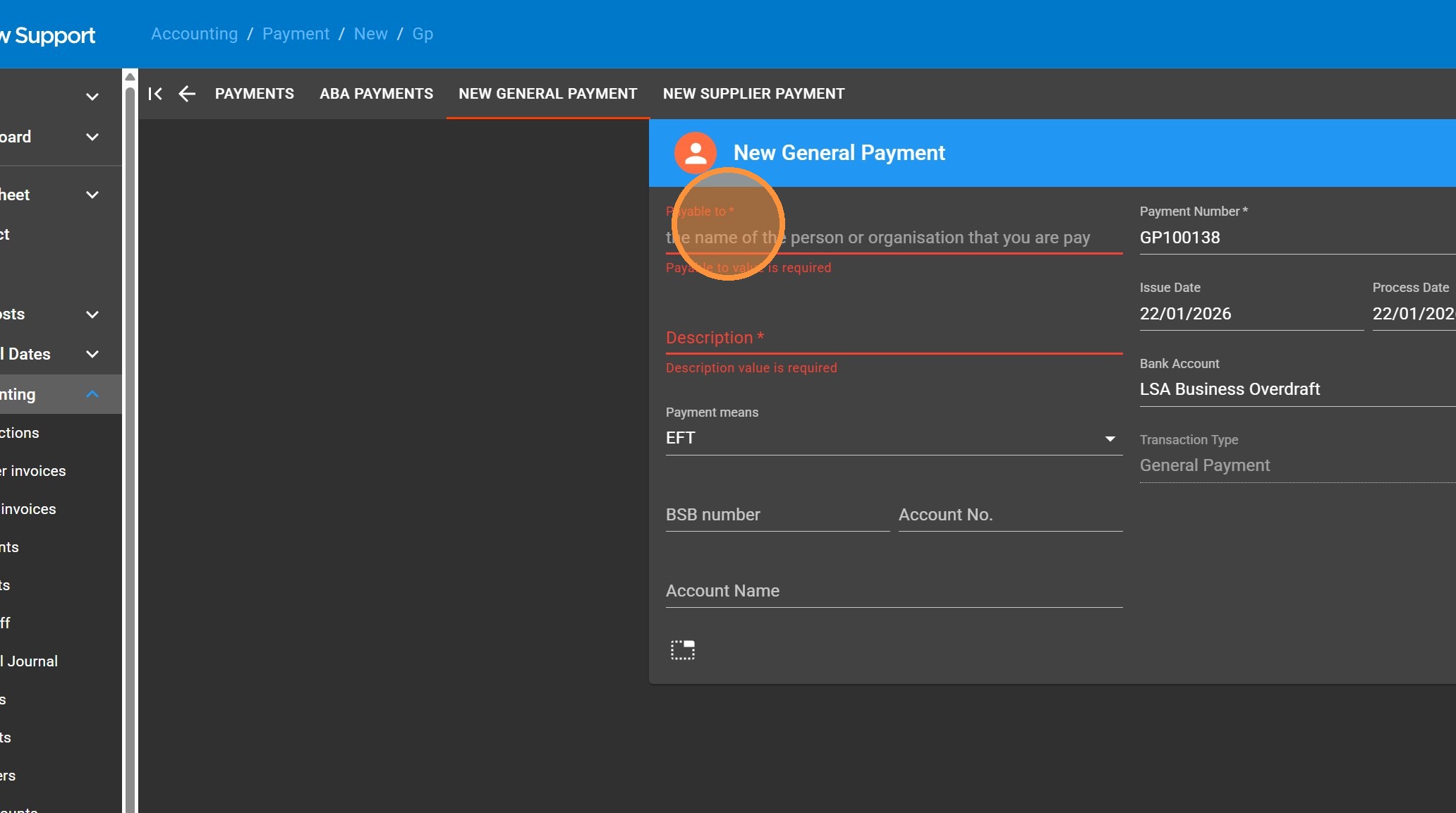Expand the Sheet sidebar chevron
This screenshot has height=813, width=1456.
(92, 195)
